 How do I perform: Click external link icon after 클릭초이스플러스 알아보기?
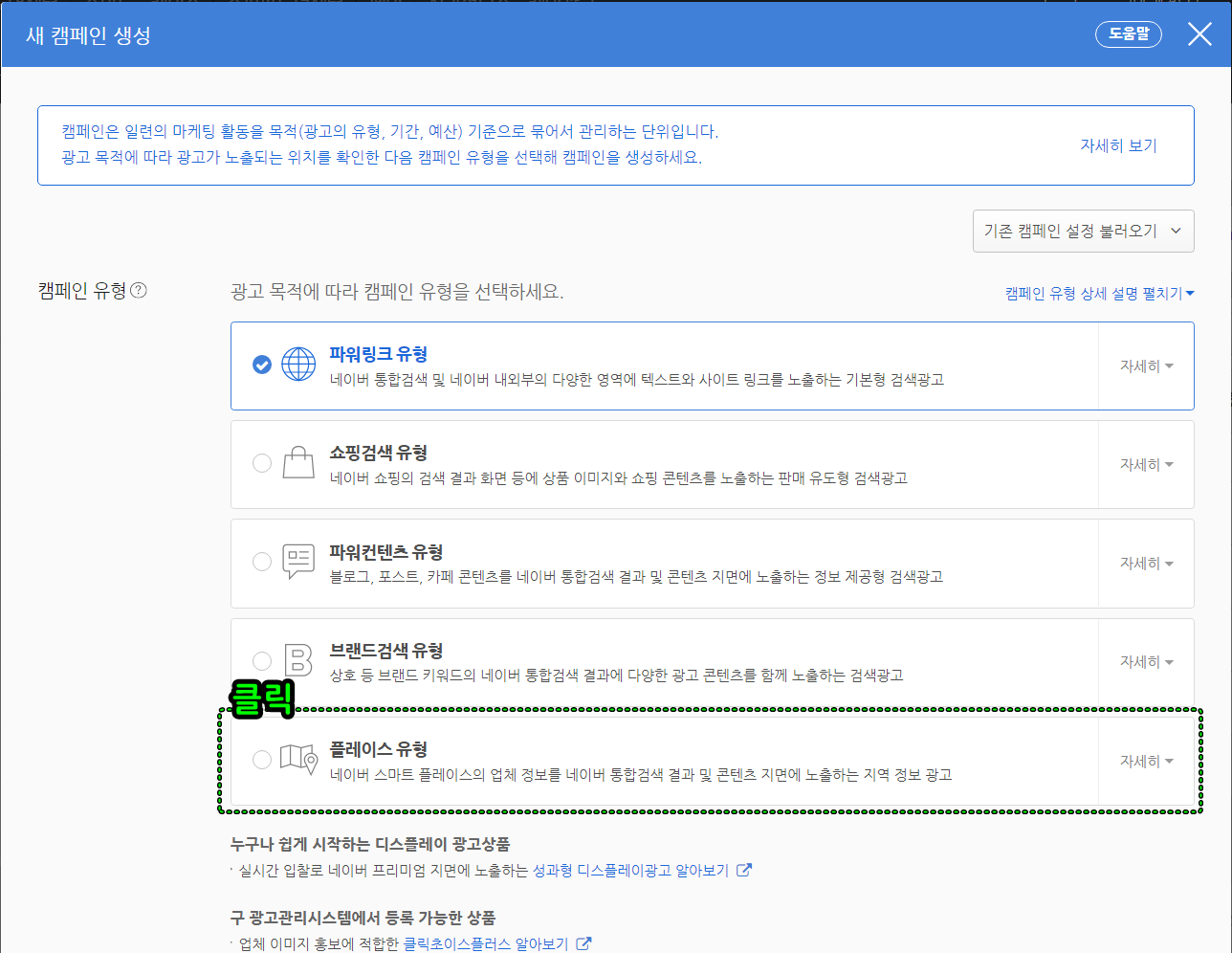[x=583, y=943]
